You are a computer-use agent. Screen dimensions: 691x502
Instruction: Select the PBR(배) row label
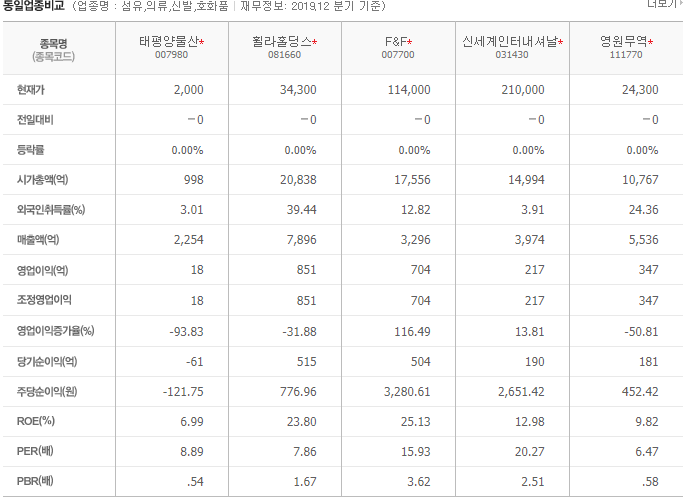click(35, 481)
